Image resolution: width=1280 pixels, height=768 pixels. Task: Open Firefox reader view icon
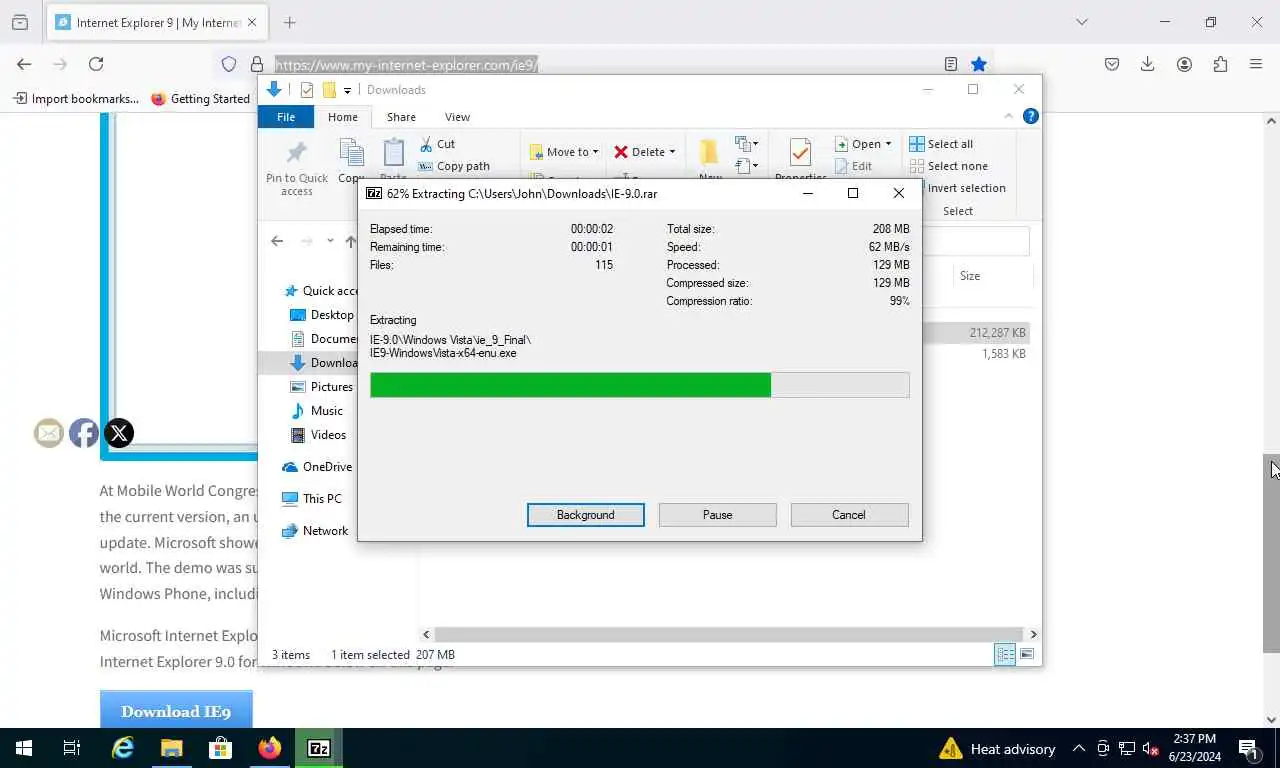[951, 64]
